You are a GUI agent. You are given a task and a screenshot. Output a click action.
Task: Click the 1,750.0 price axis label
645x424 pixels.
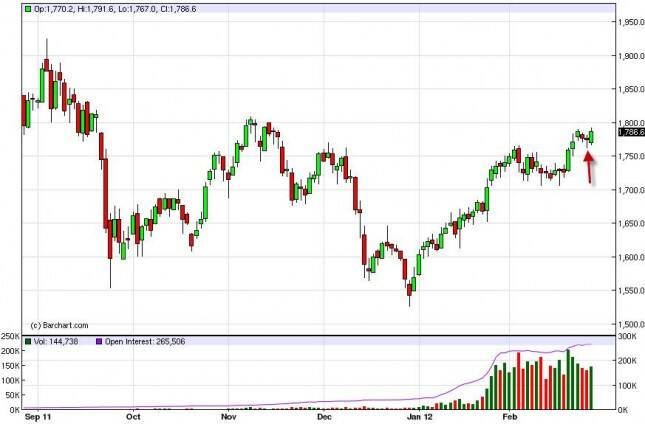631,156
